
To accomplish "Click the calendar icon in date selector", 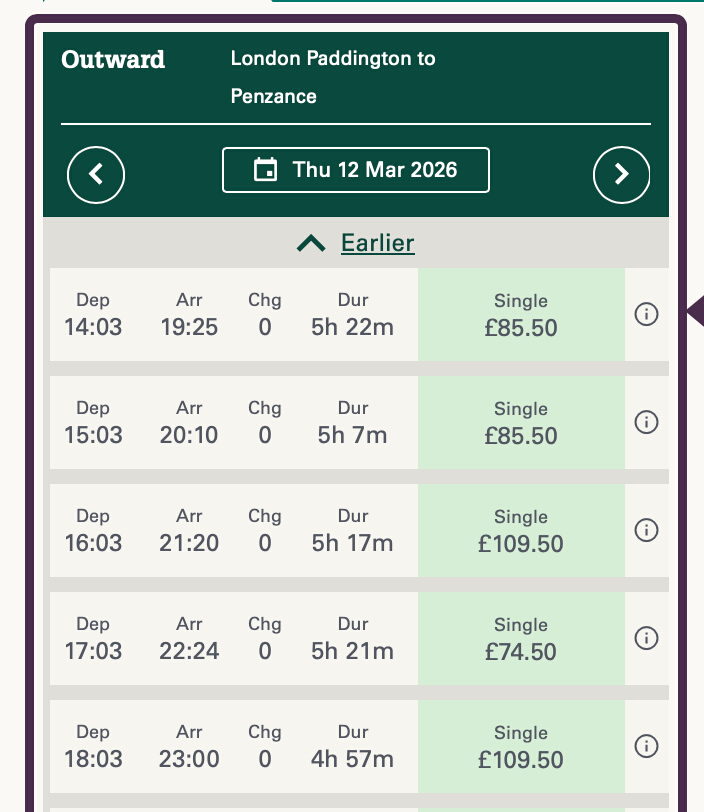I will coord(265,170).
